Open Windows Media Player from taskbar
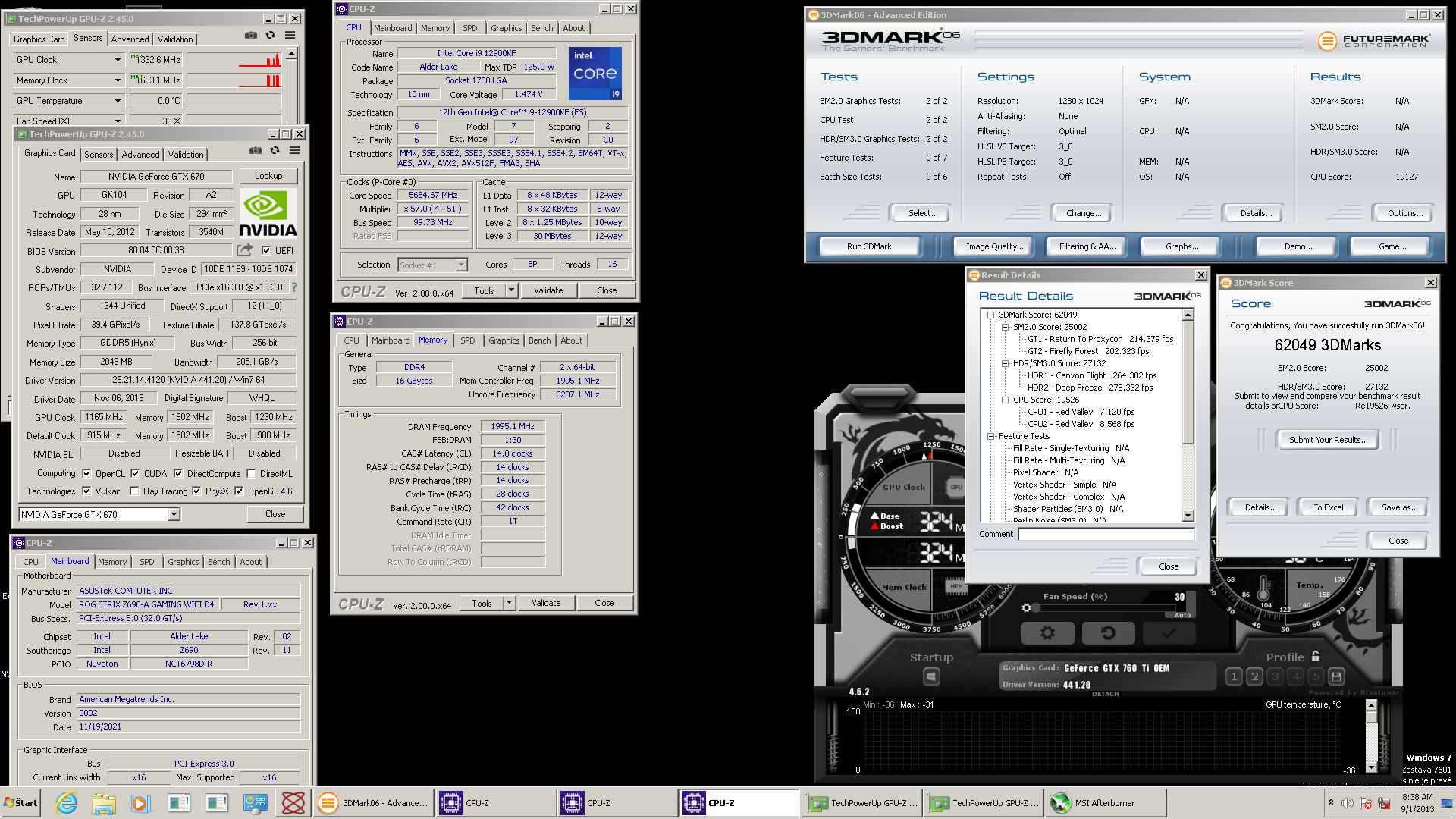1456x819 pixels. tap(140, 802)
